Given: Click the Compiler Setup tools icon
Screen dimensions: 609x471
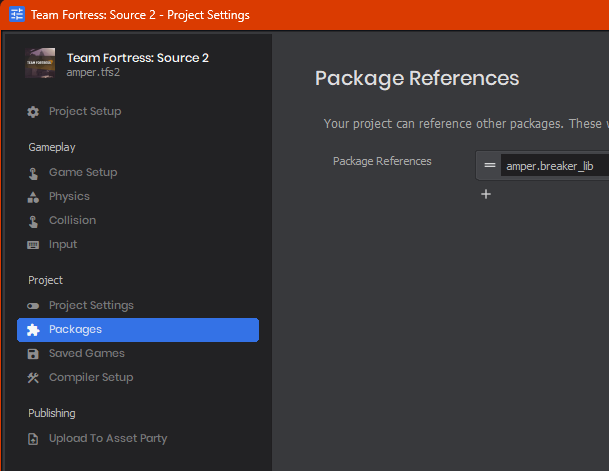Looking at the screenshot, I should point(33,378).
